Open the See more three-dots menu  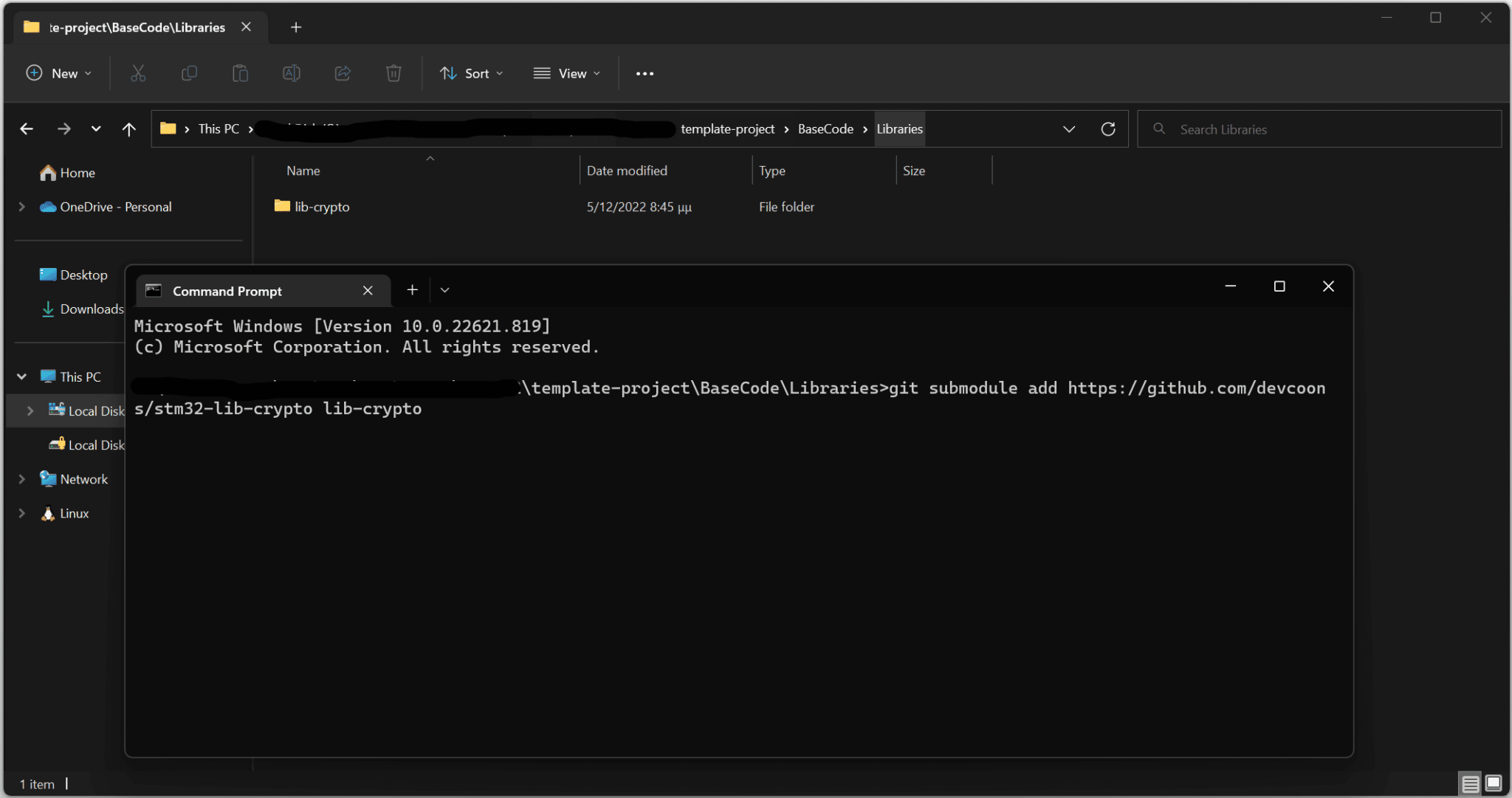[x=645, y=73]
